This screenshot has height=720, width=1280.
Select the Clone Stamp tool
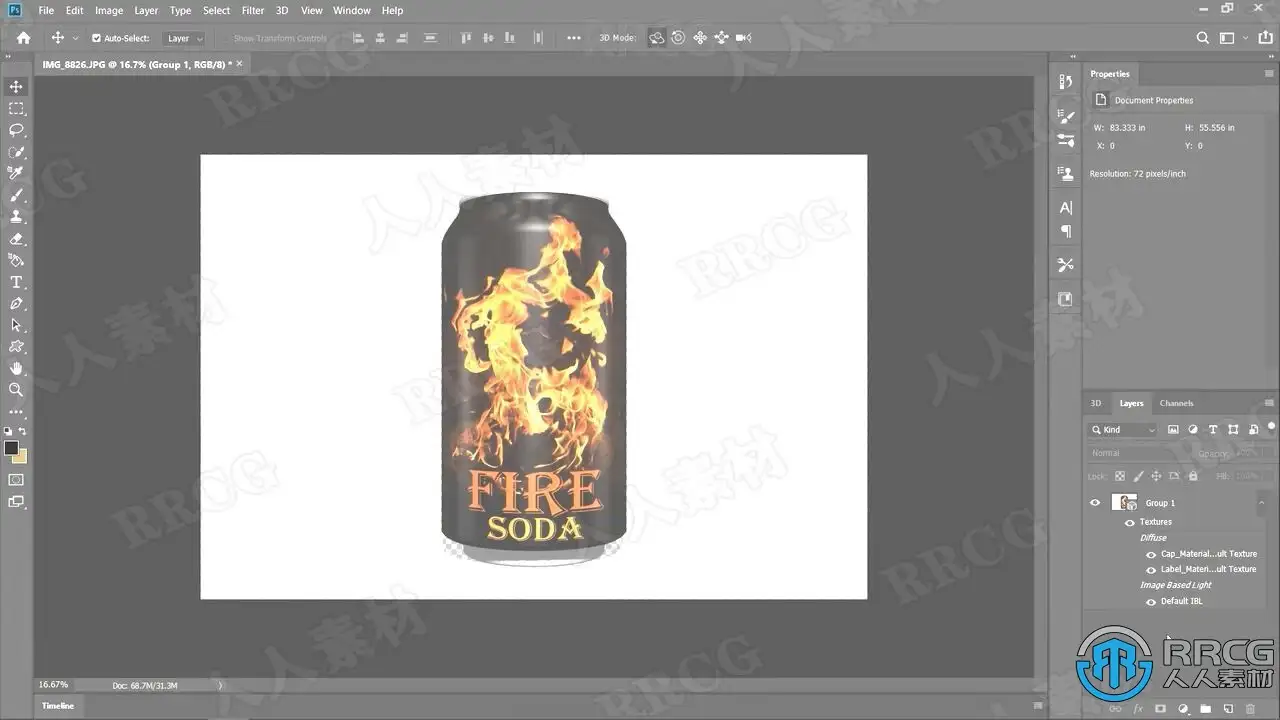click(x=16, y=216)
